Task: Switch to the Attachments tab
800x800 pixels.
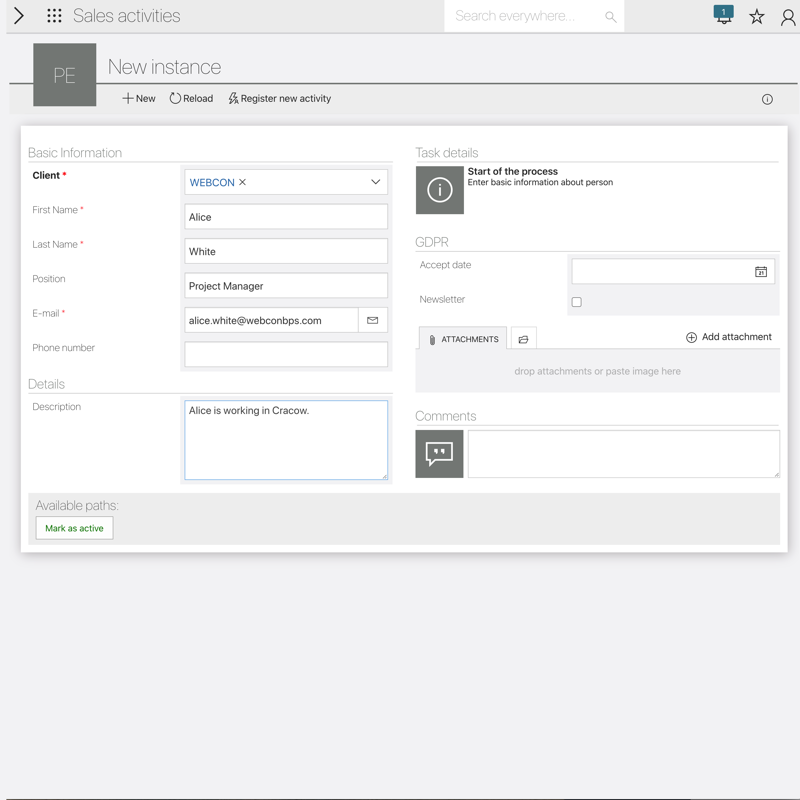Action: click(x=463, y=339)
